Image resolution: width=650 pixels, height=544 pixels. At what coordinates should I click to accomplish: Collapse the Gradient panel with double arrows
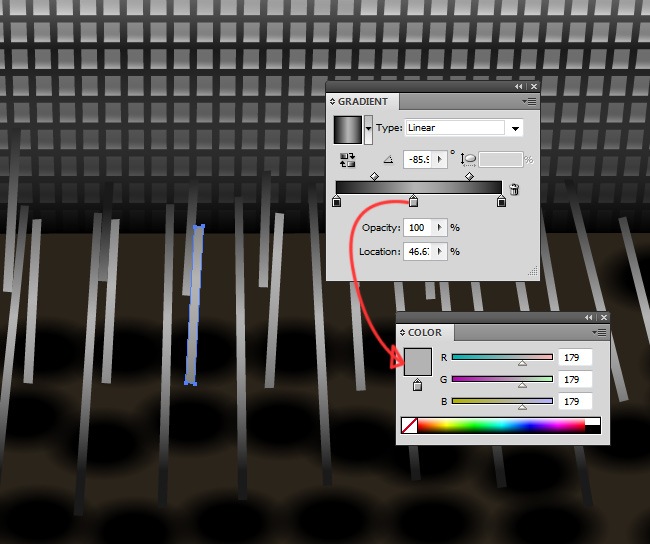tap(519, 87)
